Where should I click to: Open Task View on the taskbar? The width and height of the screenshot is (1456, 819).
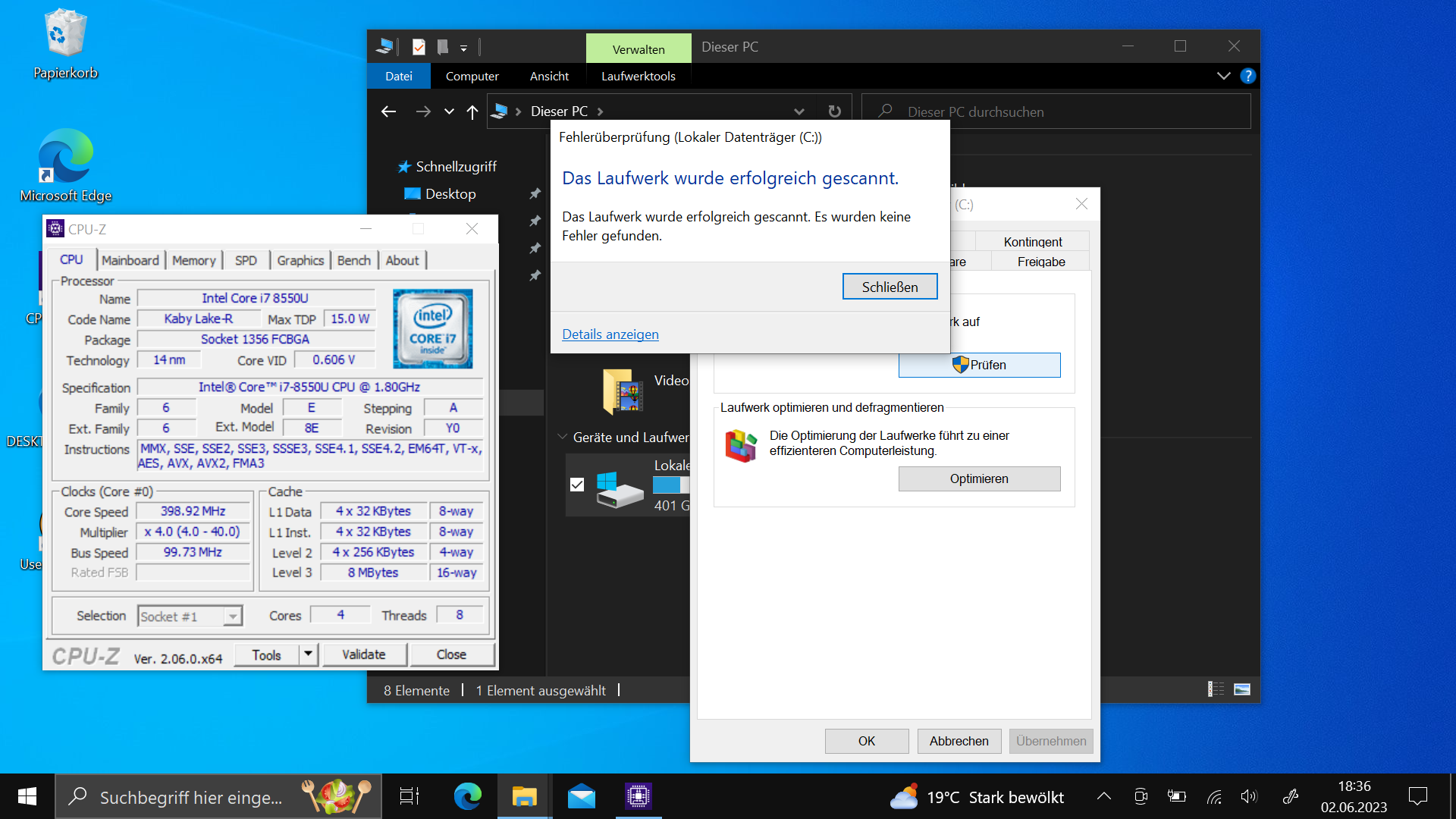(x=409, y=796)
